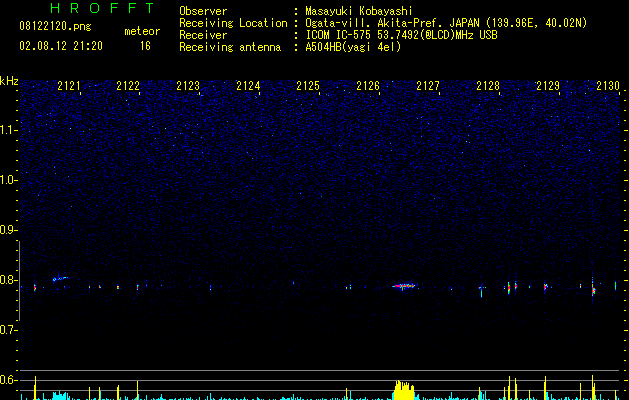Click observer name Masayuki Kobayashi
629x400 pixels.
pos(359,11)
